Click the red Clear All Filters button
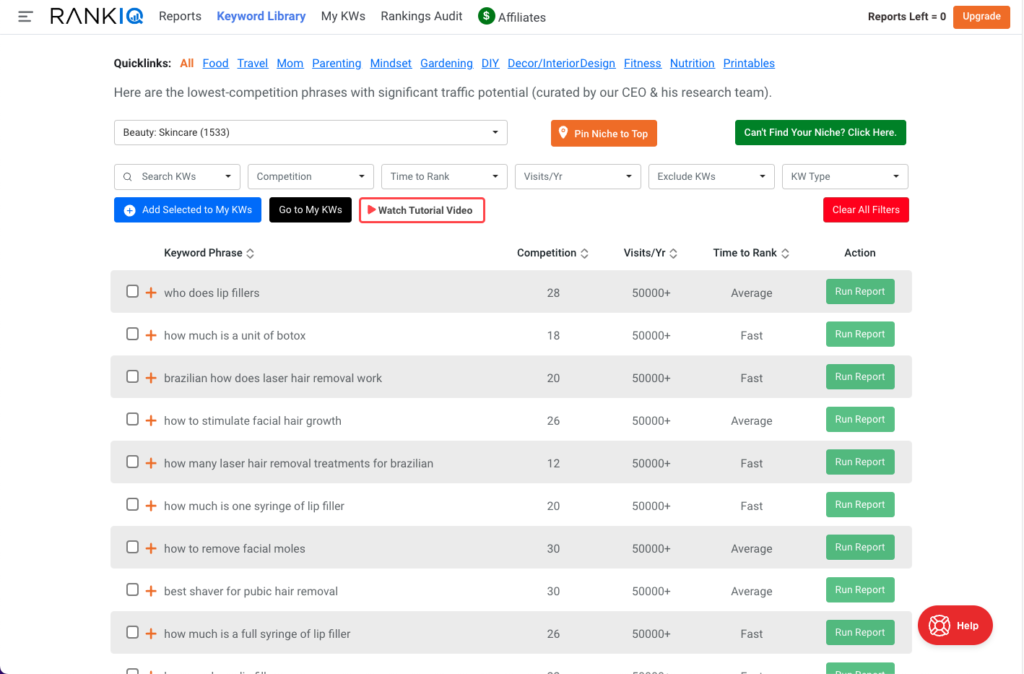Screen dimensions: 1024x674 [x=866, y=210]
